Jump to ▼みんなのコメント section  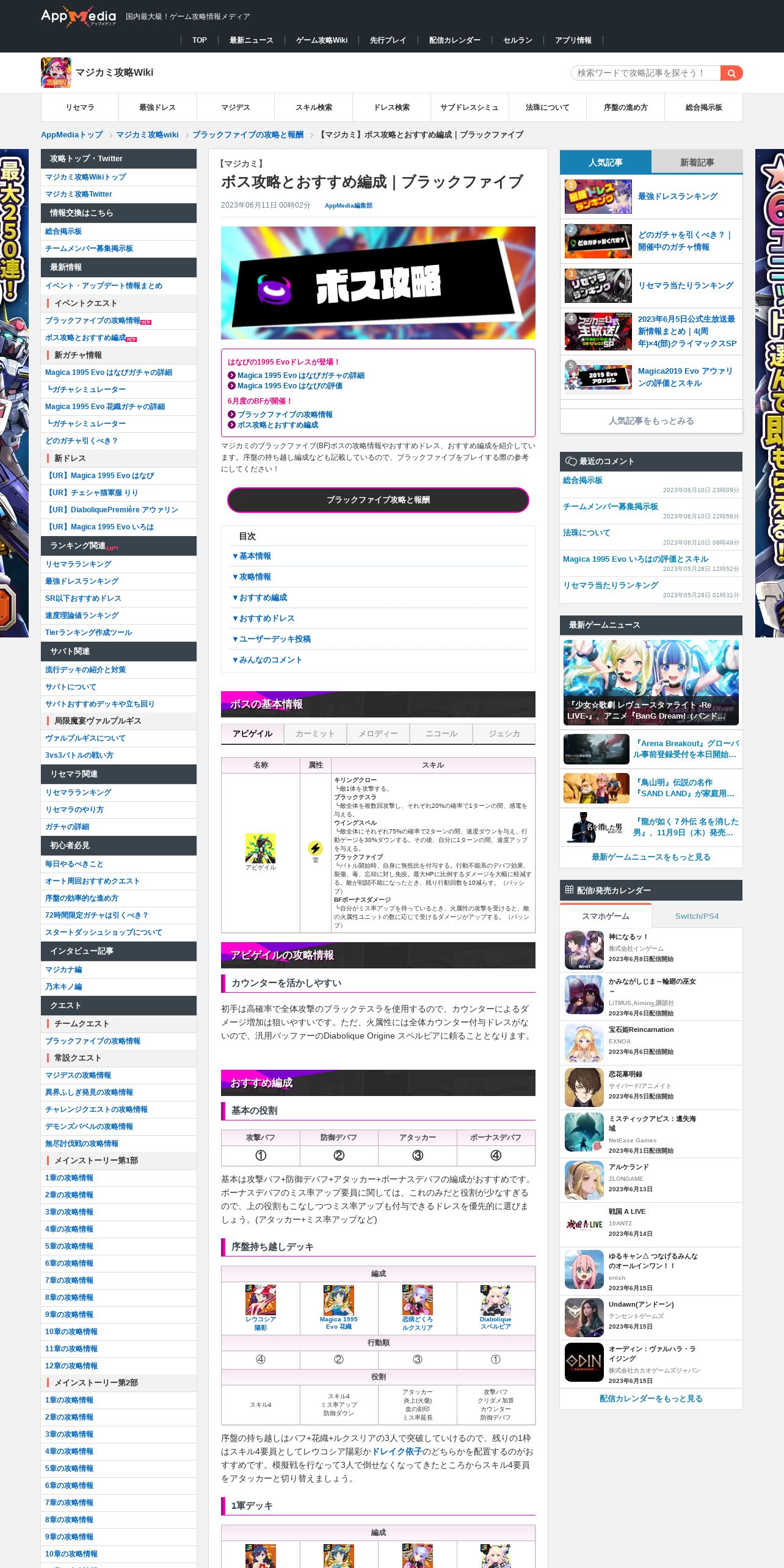[x=267, y=660]
